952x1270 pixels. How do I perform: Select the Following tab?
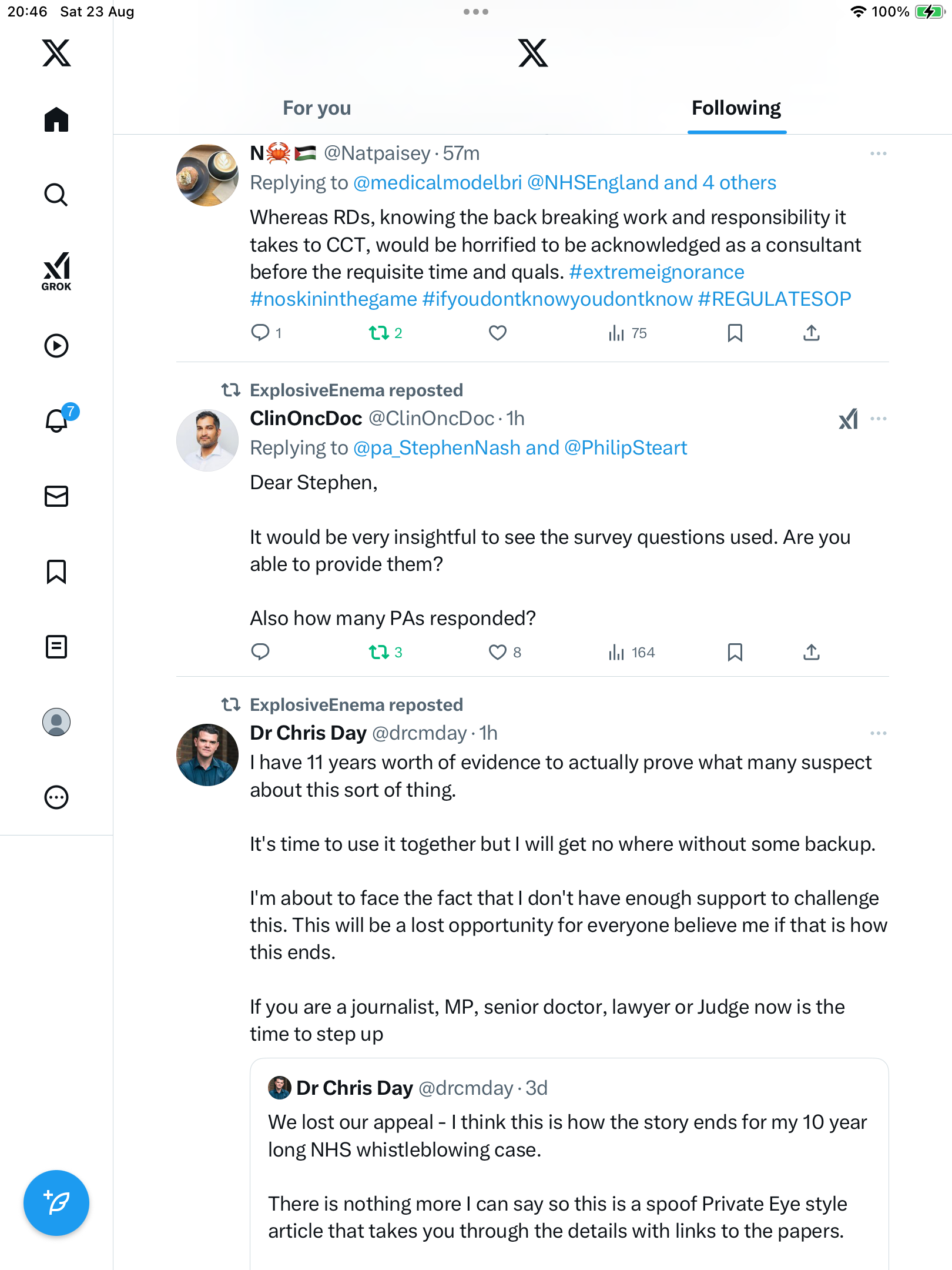[736, 108]
